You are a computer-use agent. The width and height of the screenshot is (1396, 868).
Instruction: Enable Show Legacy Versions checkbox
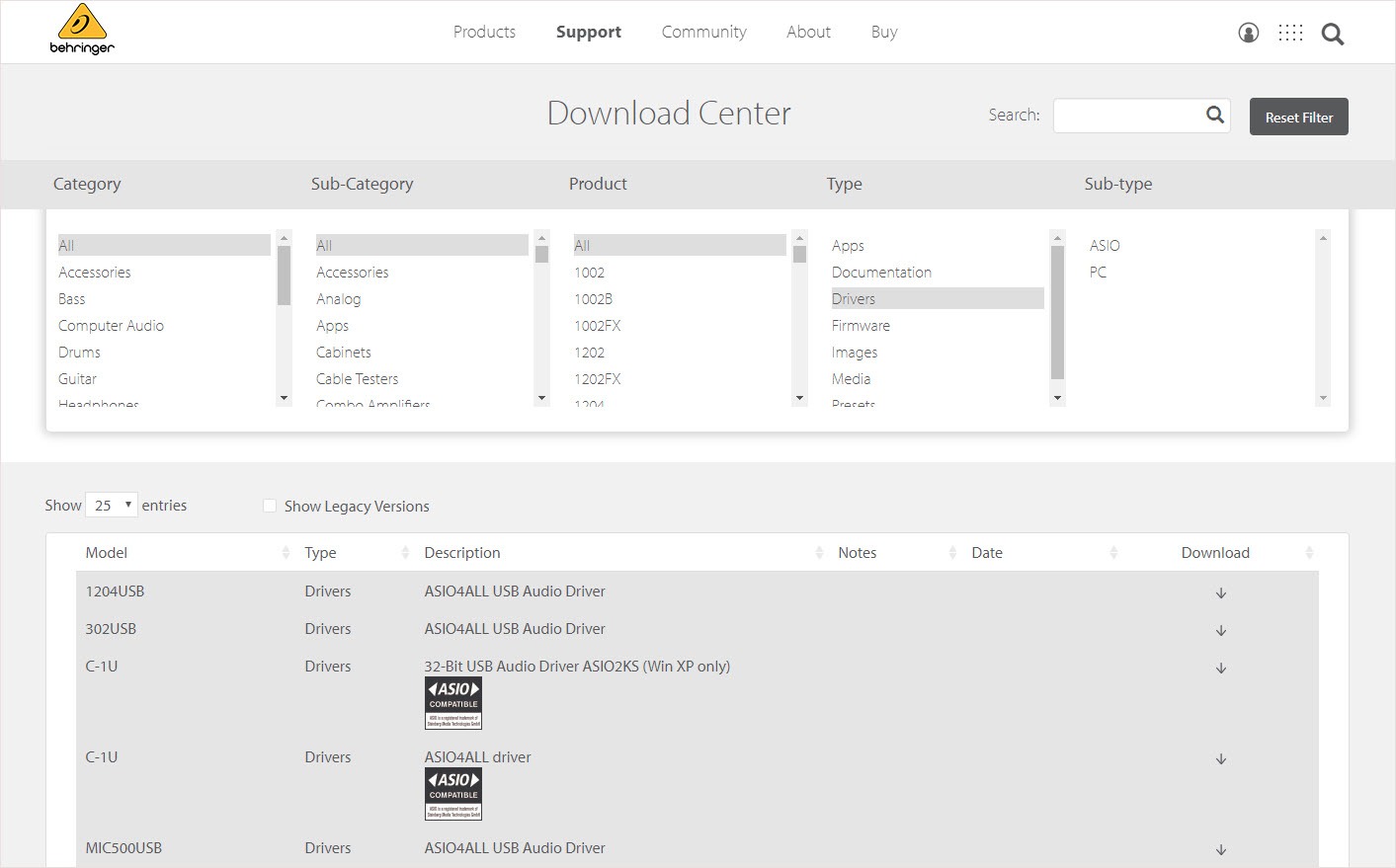(270, 506)
